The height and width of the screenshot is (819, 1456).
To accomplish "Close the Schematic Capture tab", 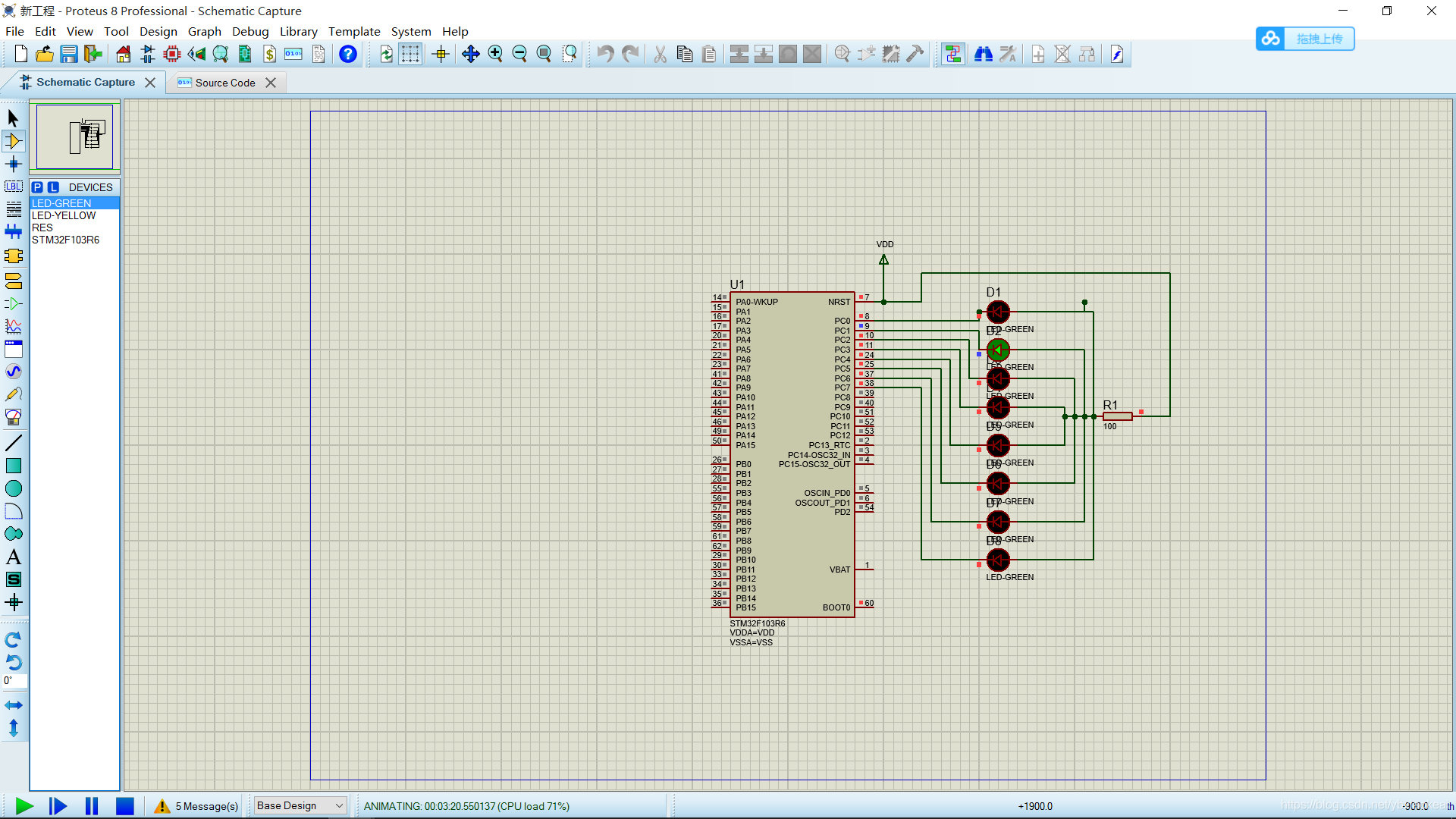I will pyautogui.click(x=150, y=83).
